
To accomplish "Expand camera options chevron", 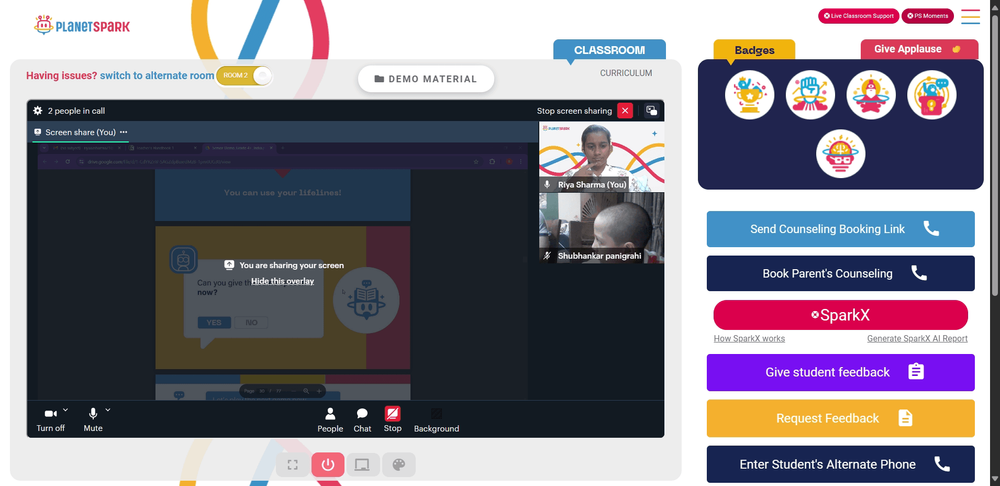I will coord(66,410).
